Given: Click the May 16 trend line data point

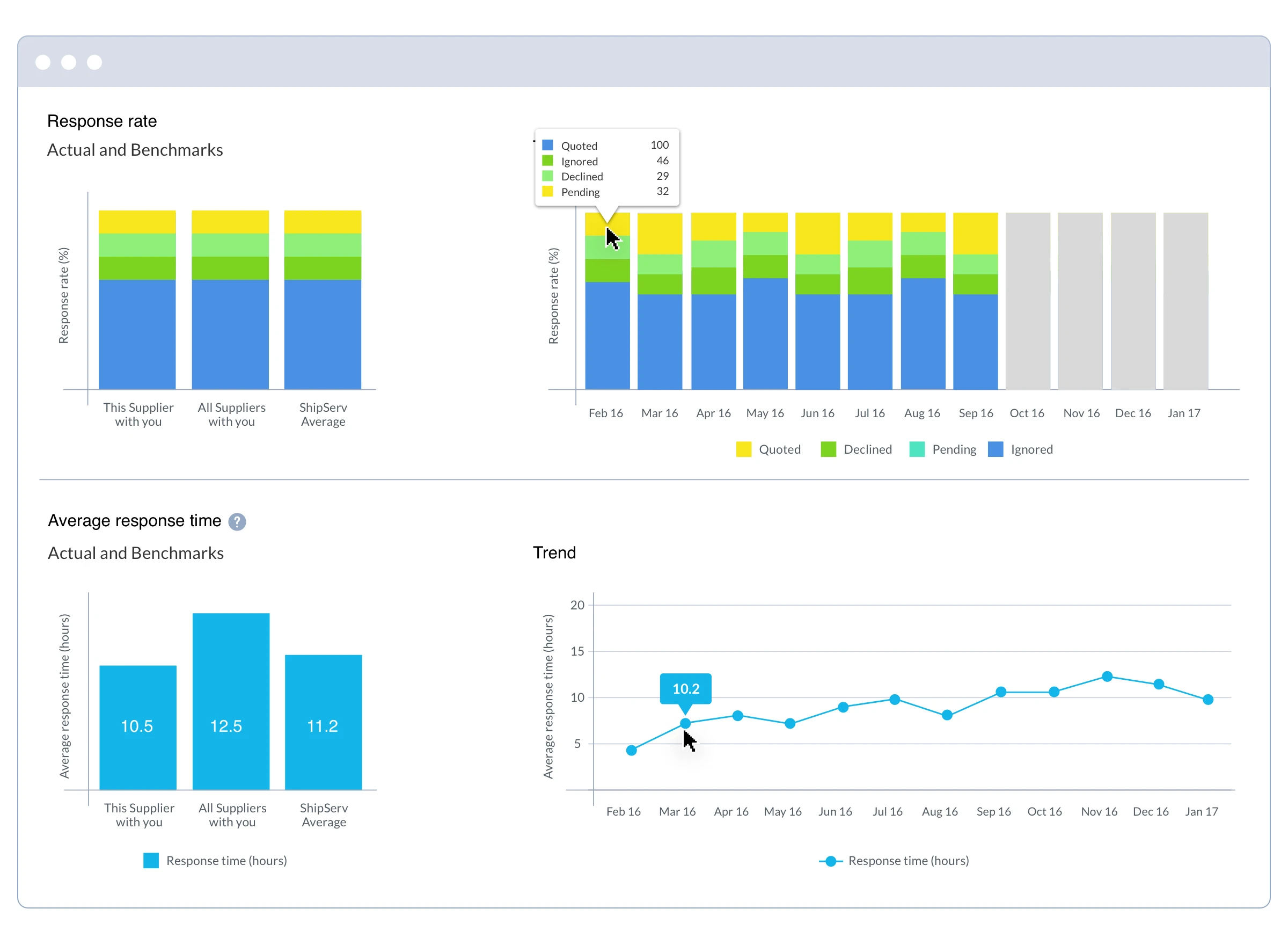Looking at the screenshot, I should pyautogui.click(x=790, y=724).
